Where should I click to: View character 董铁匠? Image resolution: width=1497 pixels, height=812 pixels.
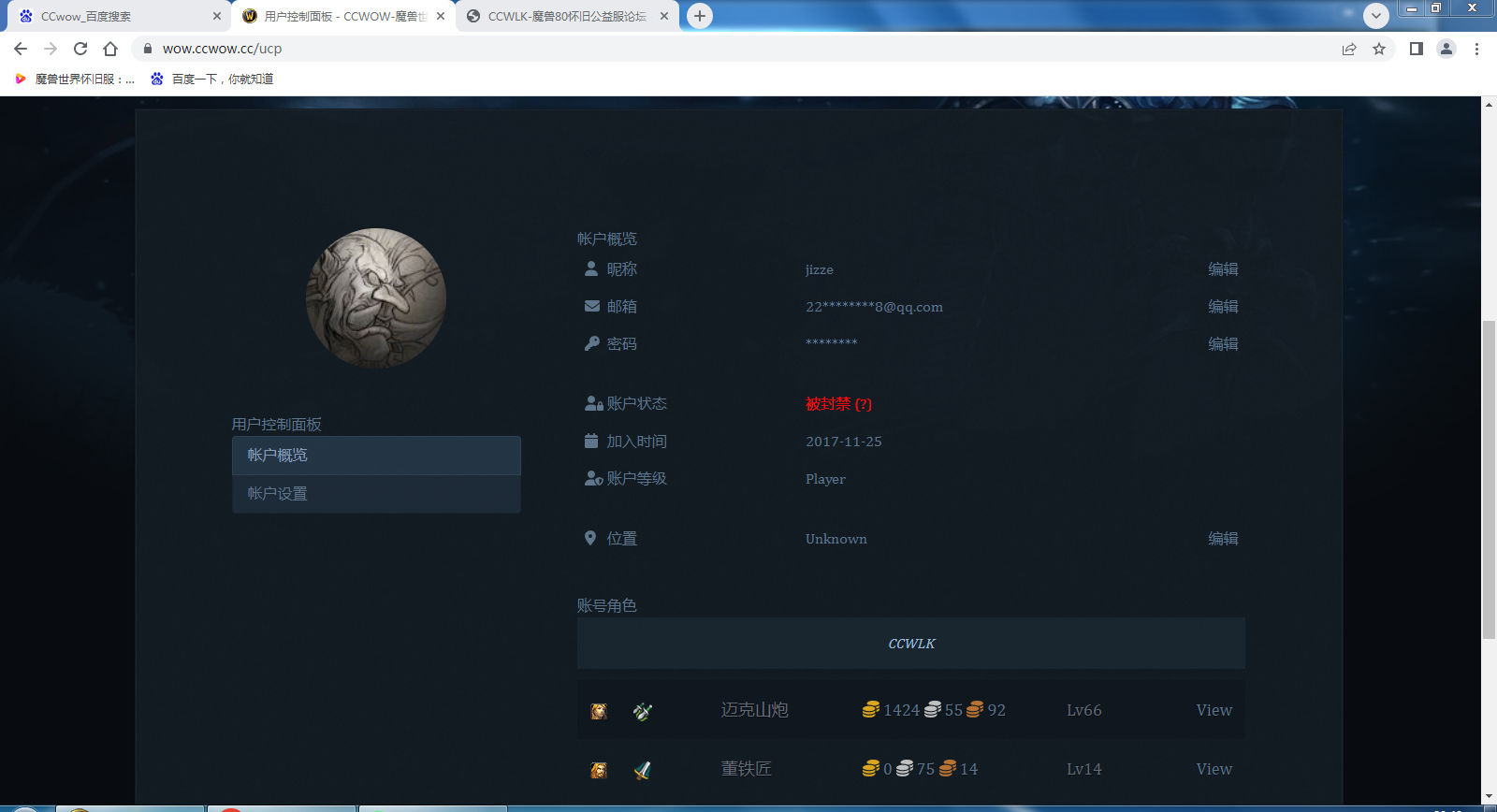[1214, 769]
